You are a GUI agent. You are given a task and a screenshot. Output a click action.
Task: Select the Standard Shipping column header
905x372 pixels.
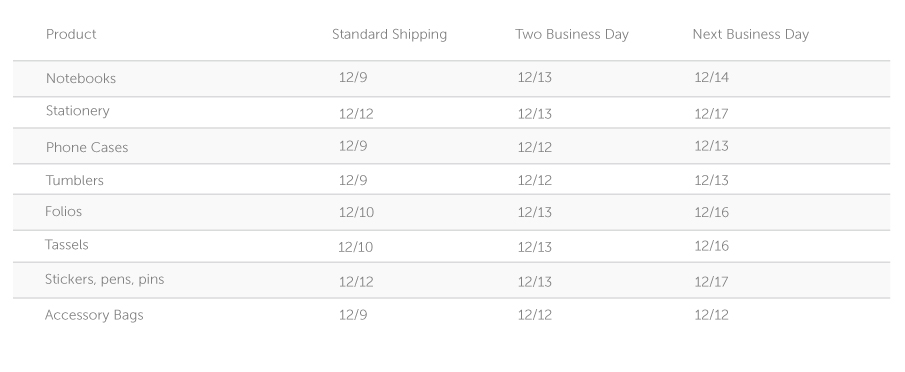390,35
